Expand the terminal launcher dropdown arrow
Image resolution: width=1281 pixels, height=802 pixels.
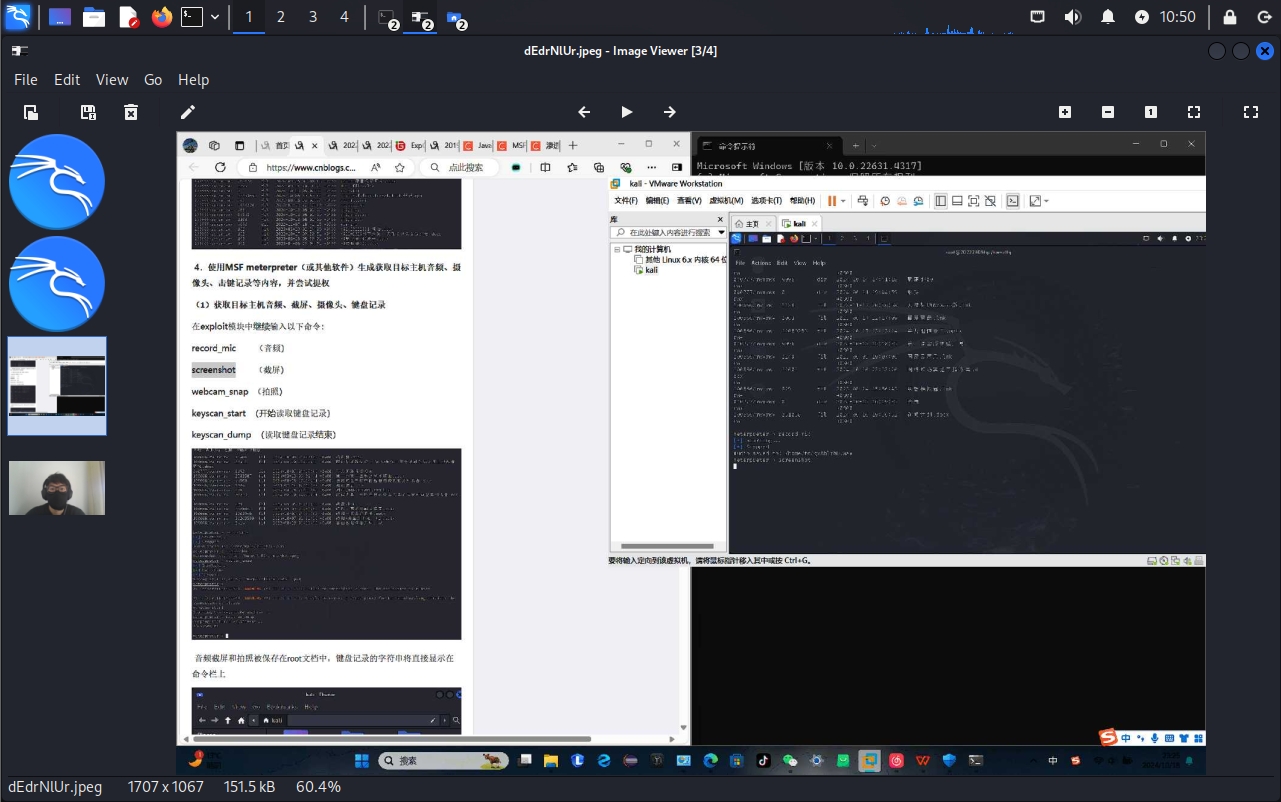214,17
